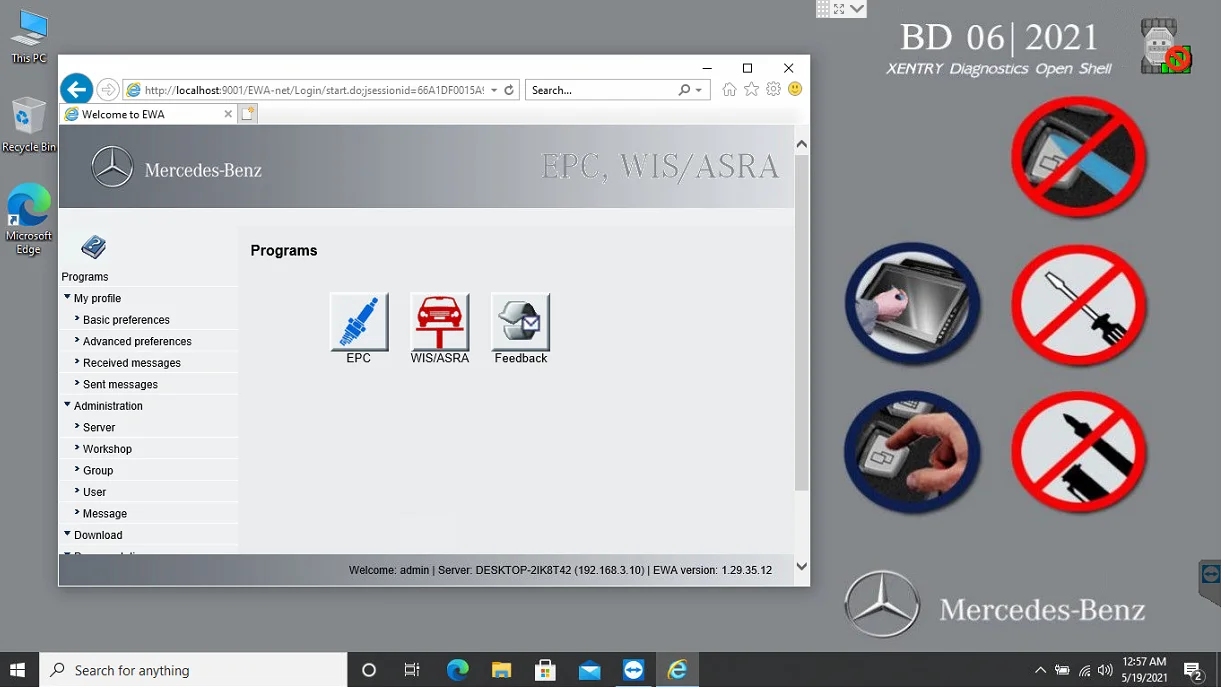Click the browser forward arrow button
This screenshot has height=687, width=1221.
click(107, 90)
